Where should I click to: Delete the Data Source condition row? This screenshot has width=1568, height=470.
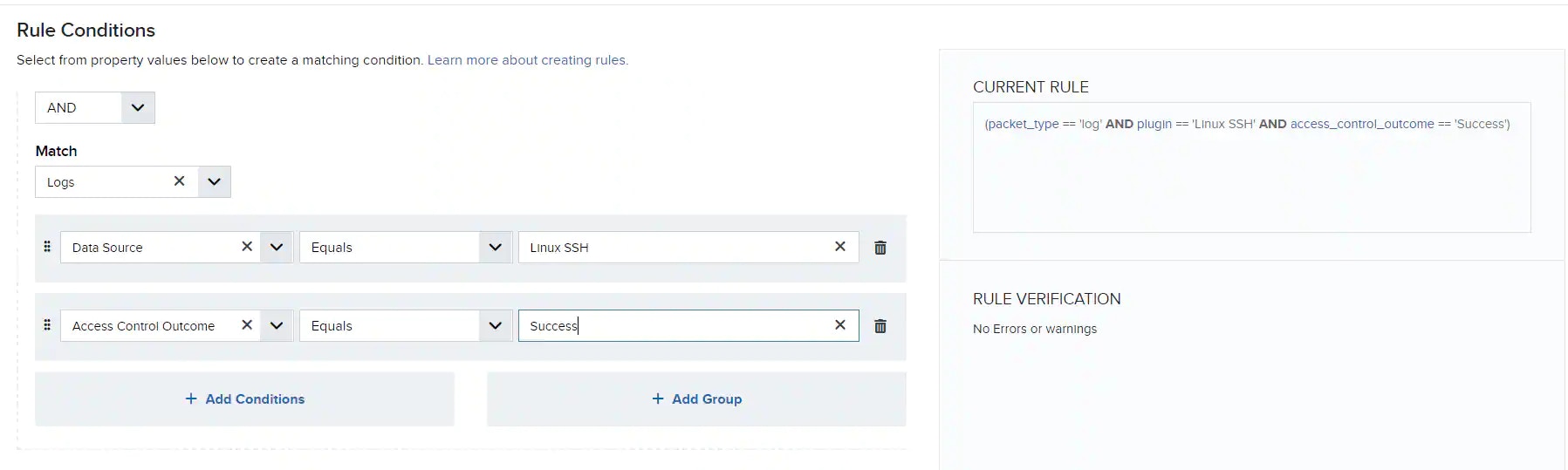pyautogui.click(x=880, y=248)
